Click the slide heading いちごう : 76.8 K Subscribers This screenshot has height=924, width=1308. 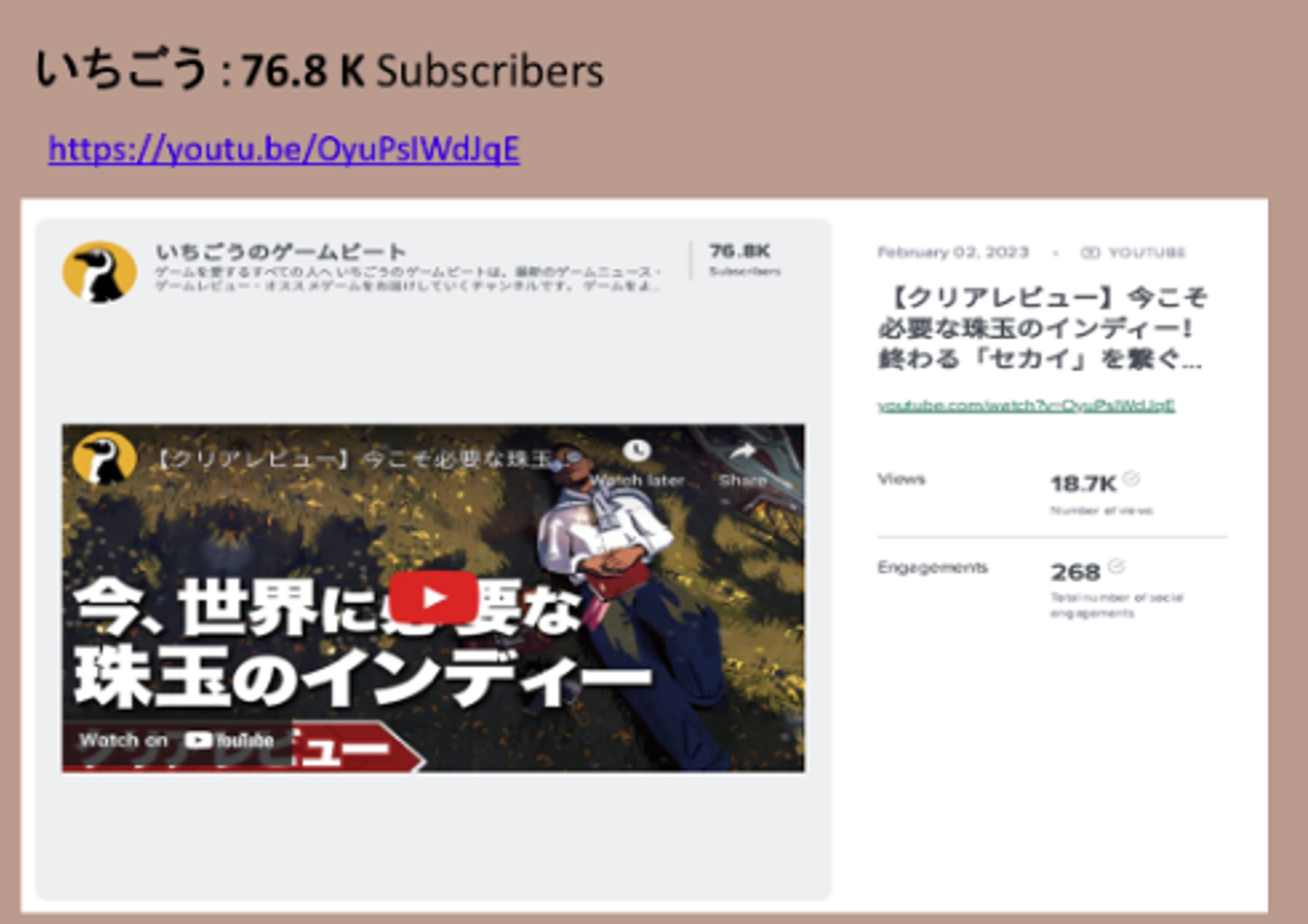pyautogui.click(x=319, y=70)
